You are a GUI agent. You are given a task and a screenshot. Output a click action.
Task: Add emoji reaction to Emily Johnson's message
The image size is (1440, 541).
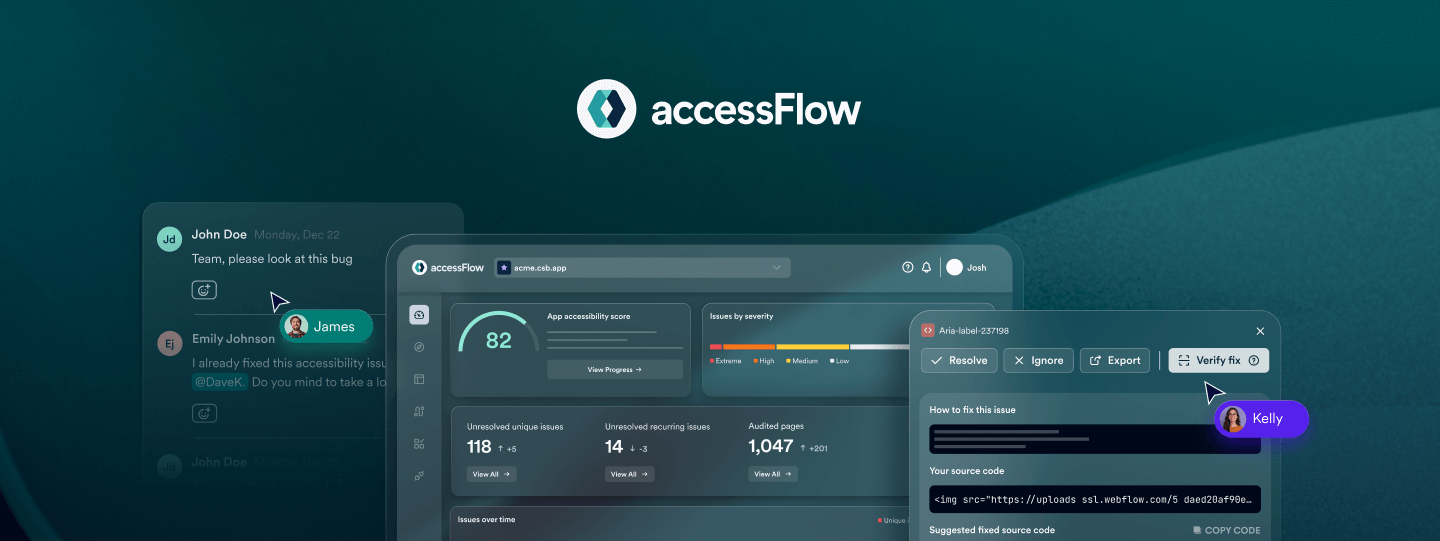pyautogui.click(x=204, y=413)
